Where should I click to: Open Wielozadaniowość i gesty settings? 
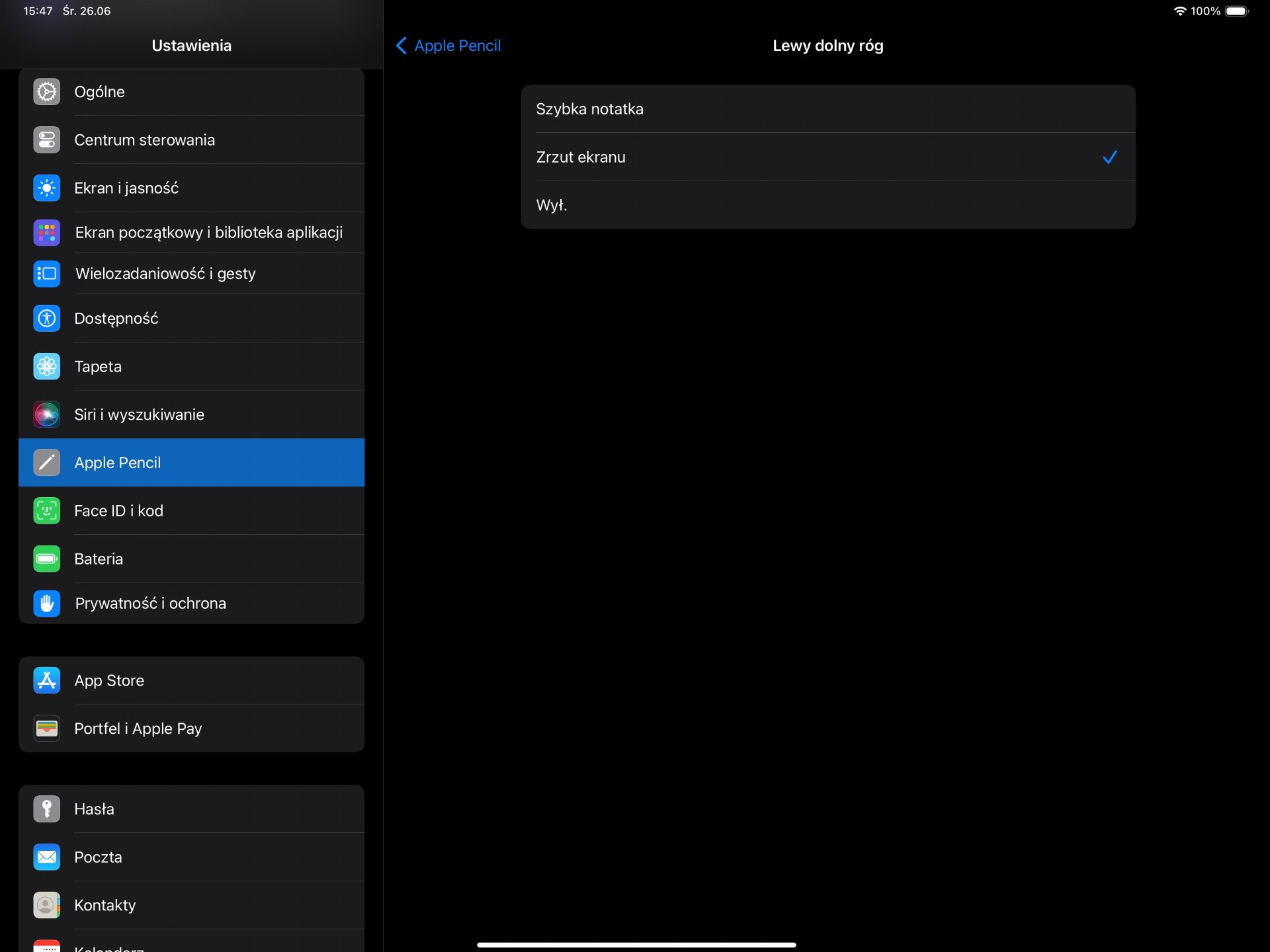192,274
